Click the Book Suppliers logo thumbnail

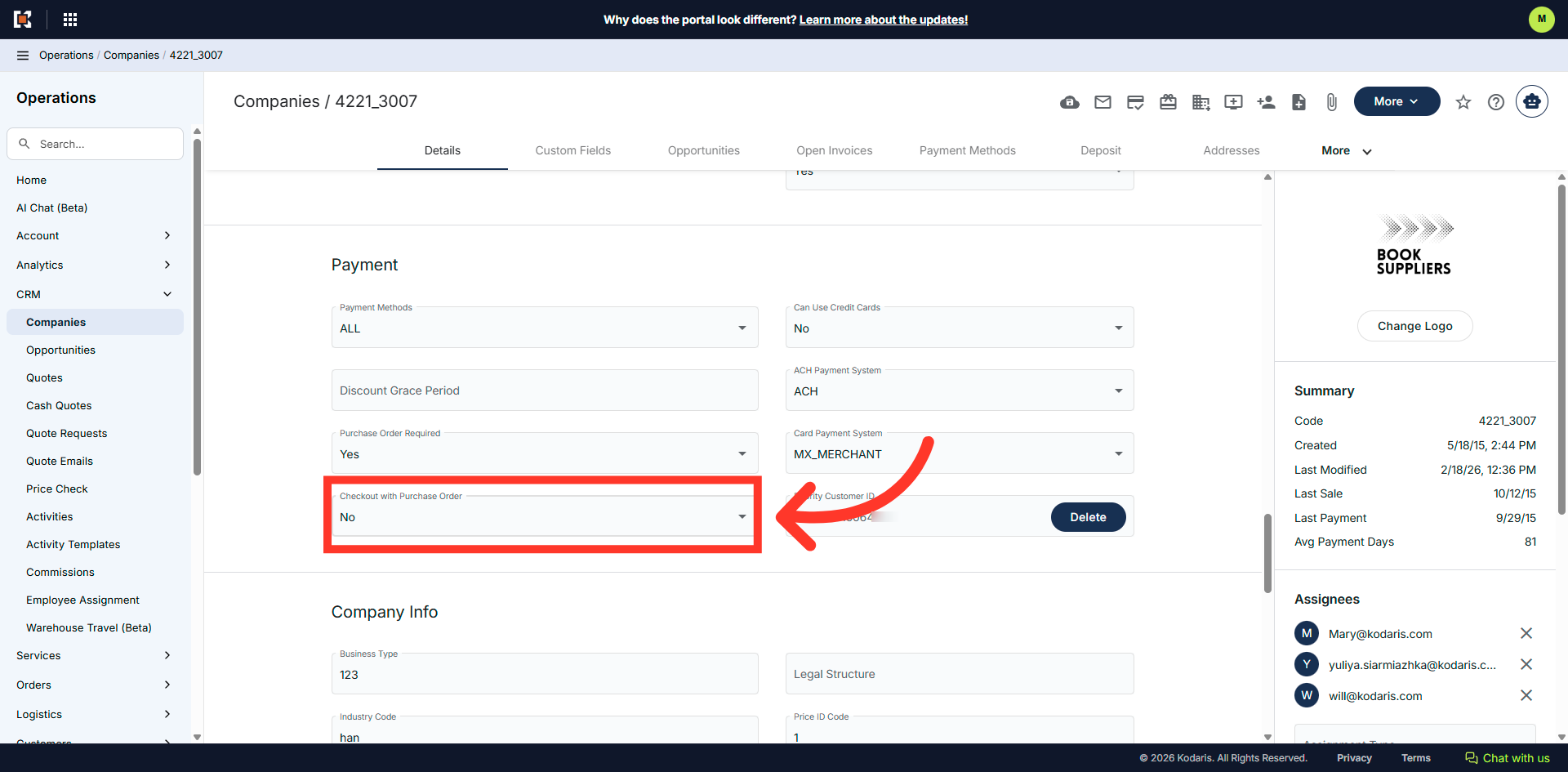click(x=1414, y=245)
